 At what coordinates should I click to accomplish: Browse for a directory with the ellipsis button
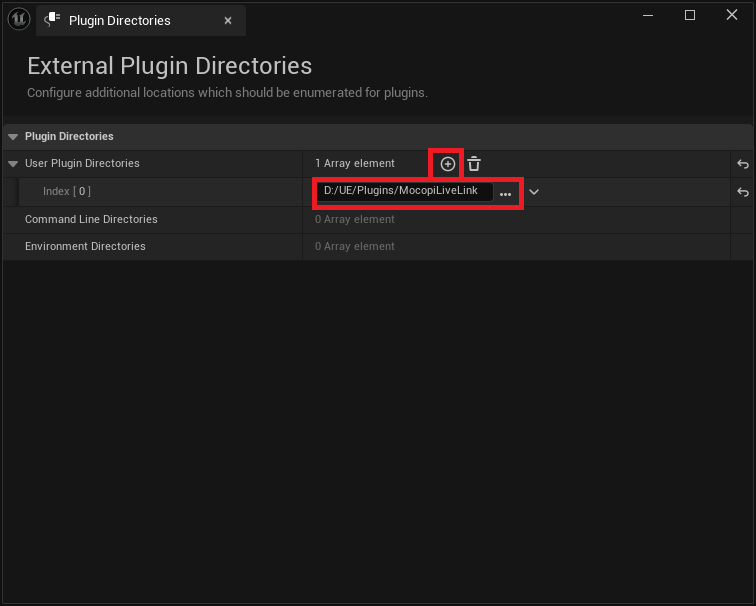point(506,193)
